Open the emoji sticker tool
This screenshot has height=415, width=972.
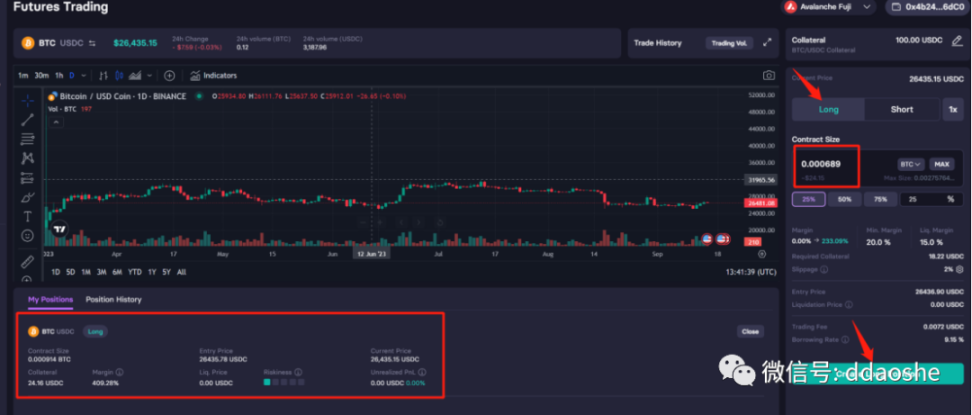(x=27, y=236)
